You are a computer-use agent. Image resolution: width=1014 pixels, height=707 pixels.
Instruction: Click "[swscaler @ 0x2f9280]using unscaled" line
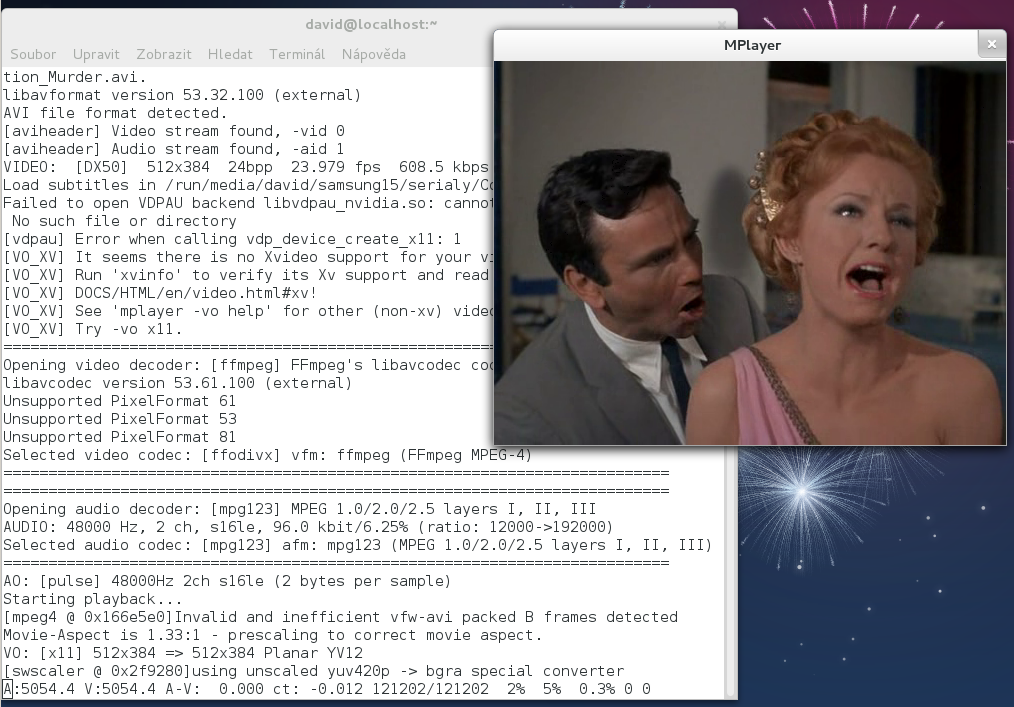(x=314, y=671)
